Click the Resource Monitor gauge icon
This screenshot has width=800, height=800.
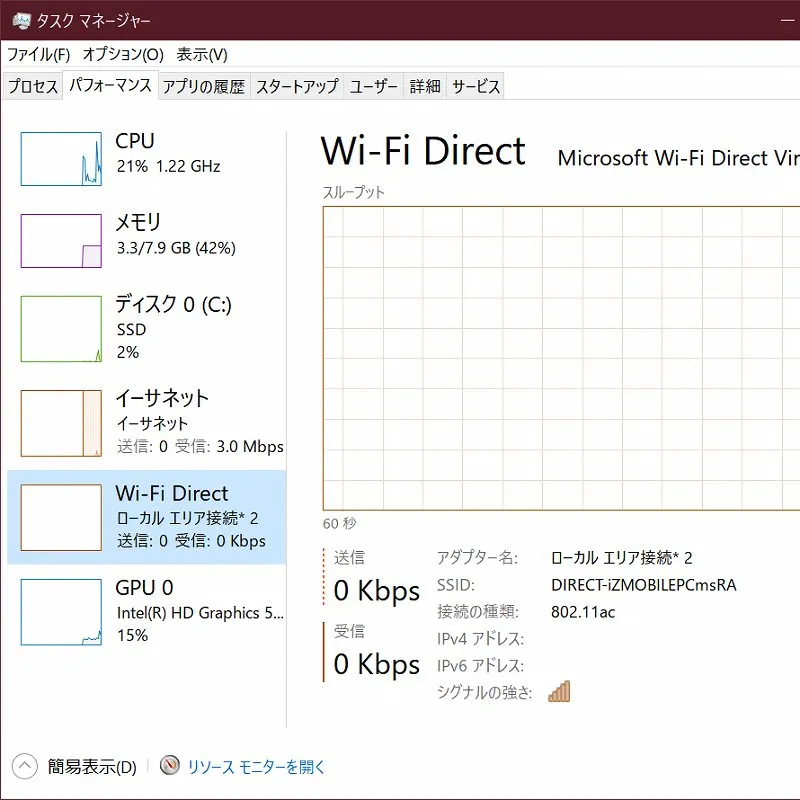point(170,765)
